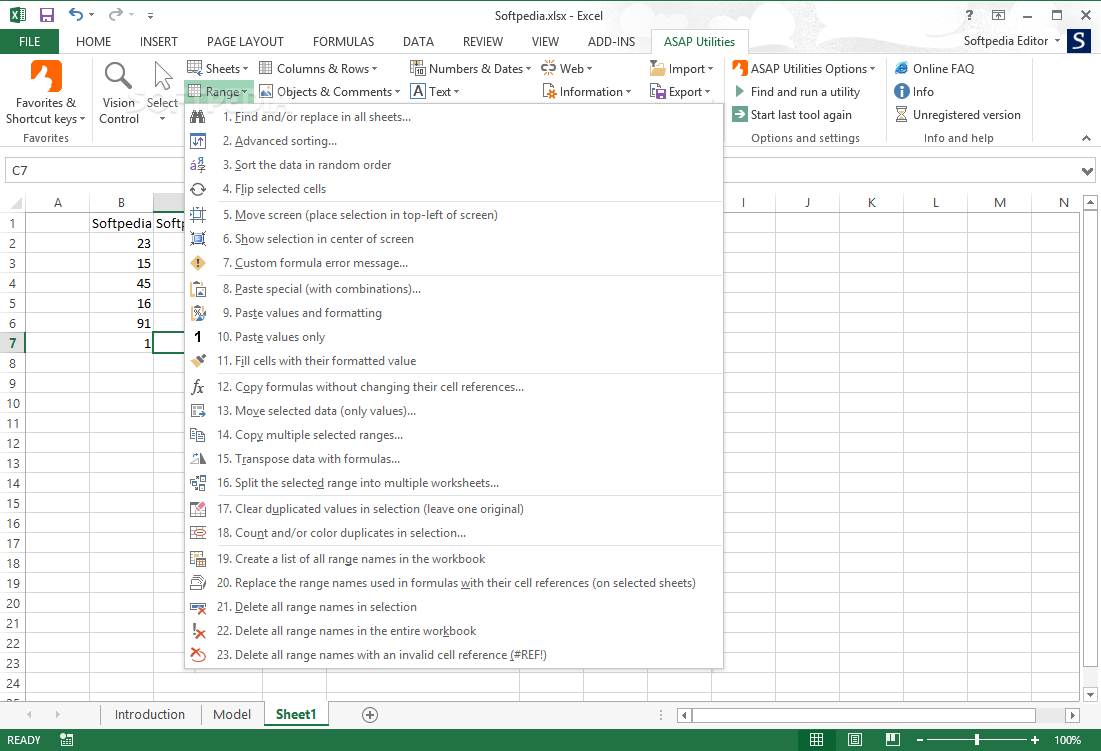
Task: Switch to Page Layout view in status bar
Action: pos(855,740)
